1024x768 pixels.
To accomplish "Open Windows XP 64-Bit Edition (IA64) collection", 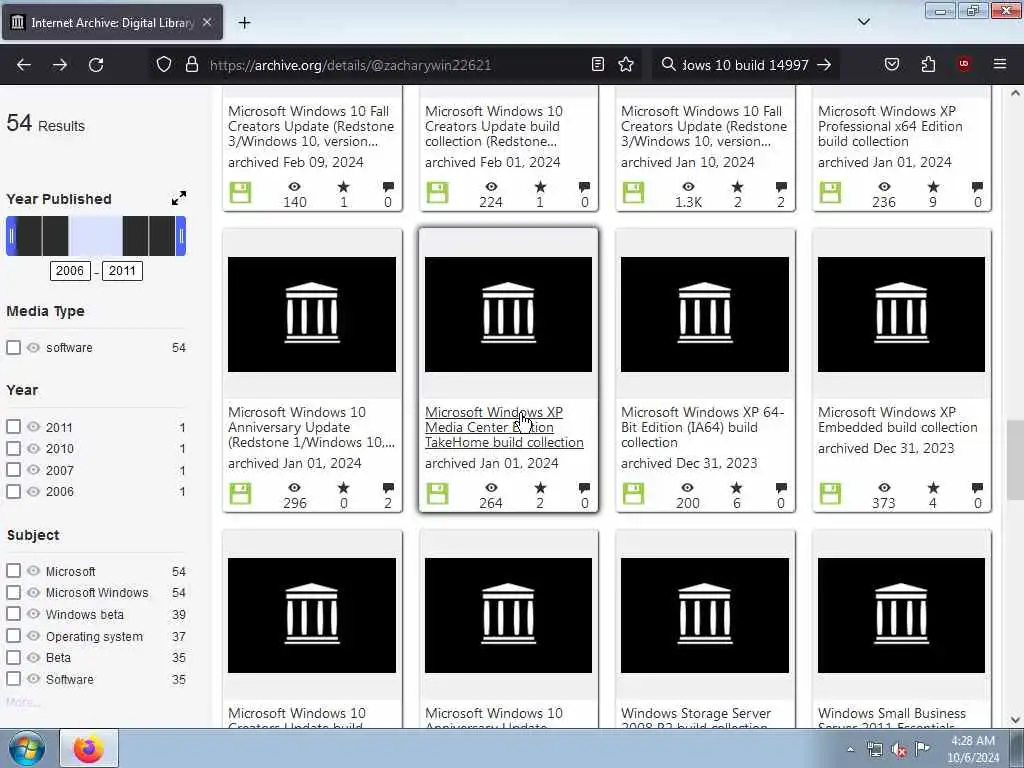I will point(703,427).
